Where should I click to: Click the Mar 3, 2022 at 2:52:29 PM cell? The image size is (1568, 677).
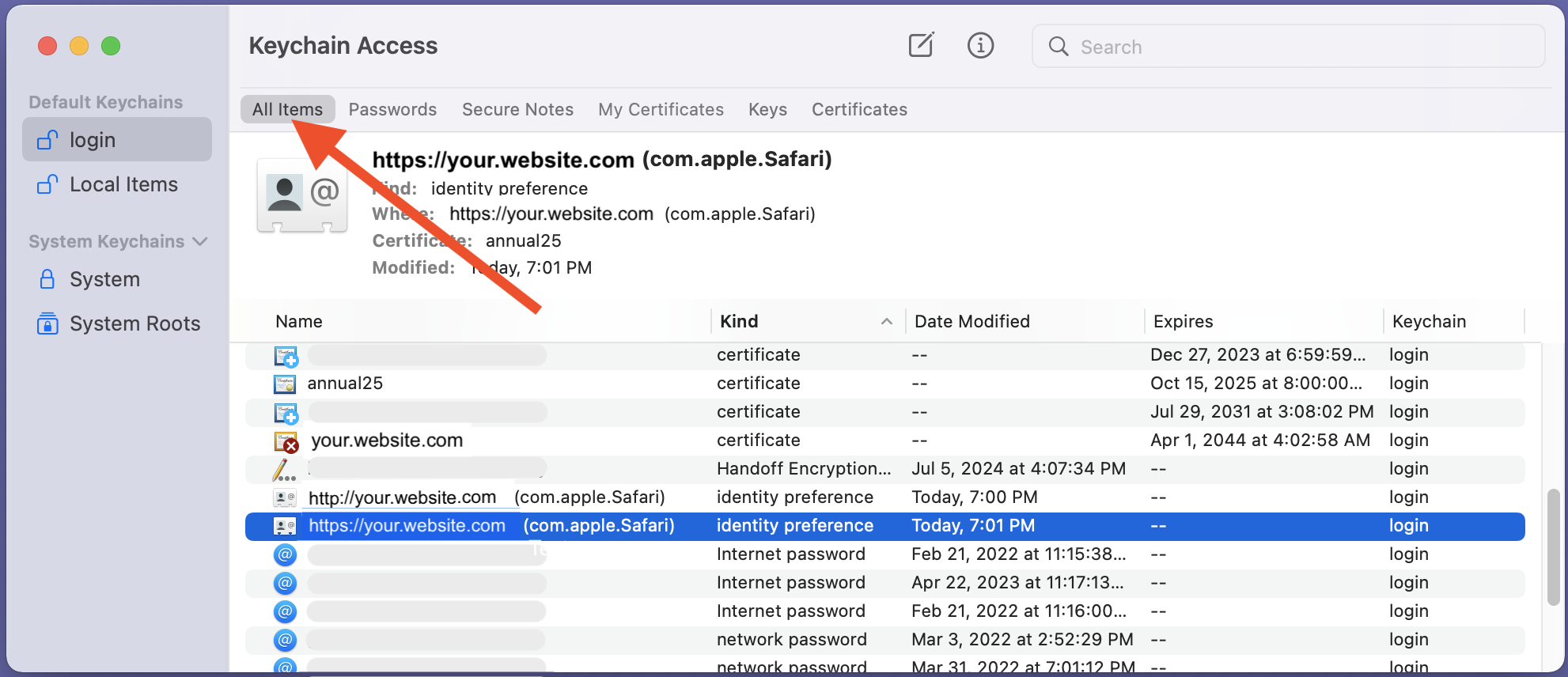1022,640
